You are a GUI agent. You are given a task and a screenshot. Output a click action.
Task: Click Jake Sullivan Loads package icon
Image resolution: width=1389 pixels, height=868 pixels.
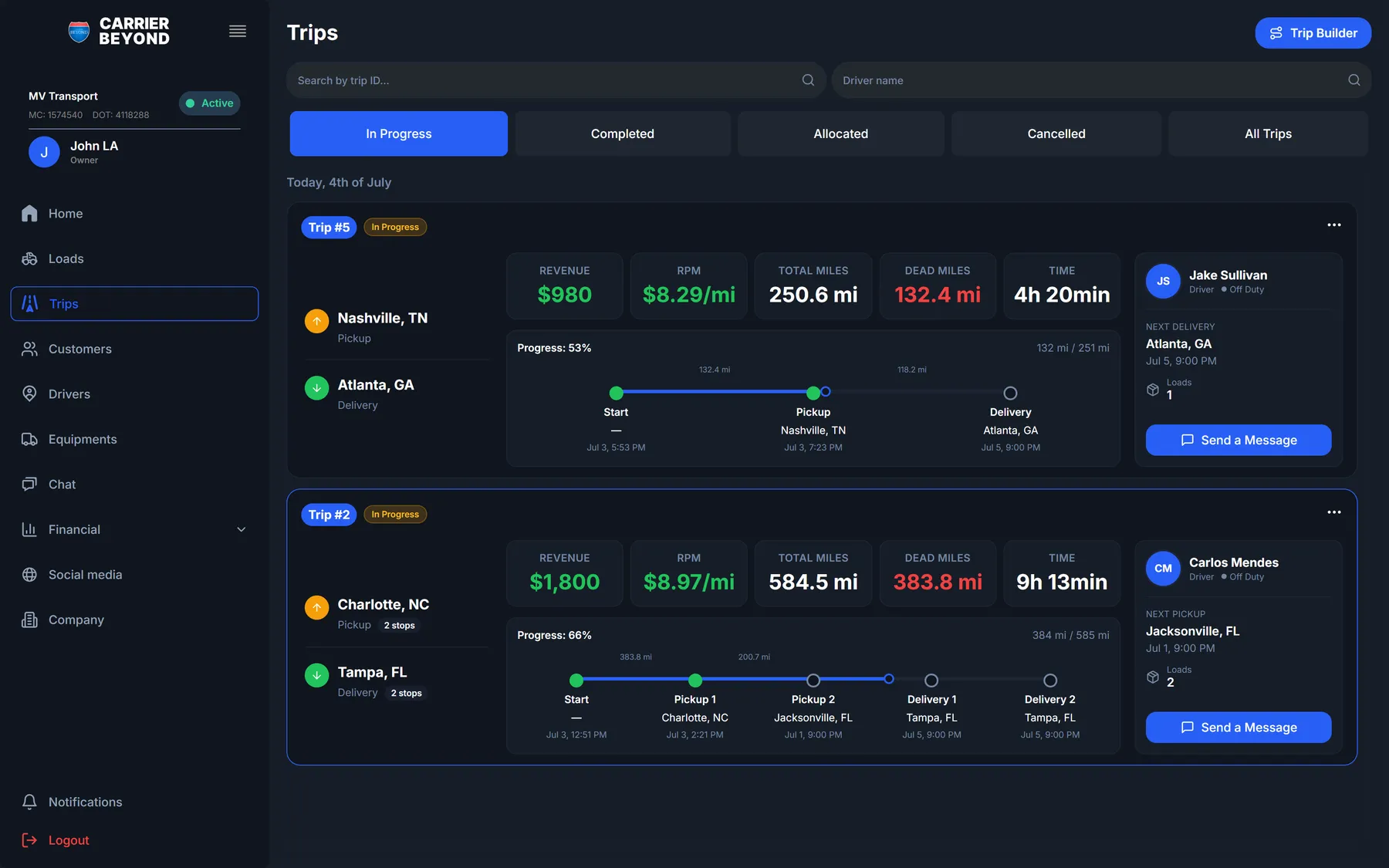tap(1153, 390)
